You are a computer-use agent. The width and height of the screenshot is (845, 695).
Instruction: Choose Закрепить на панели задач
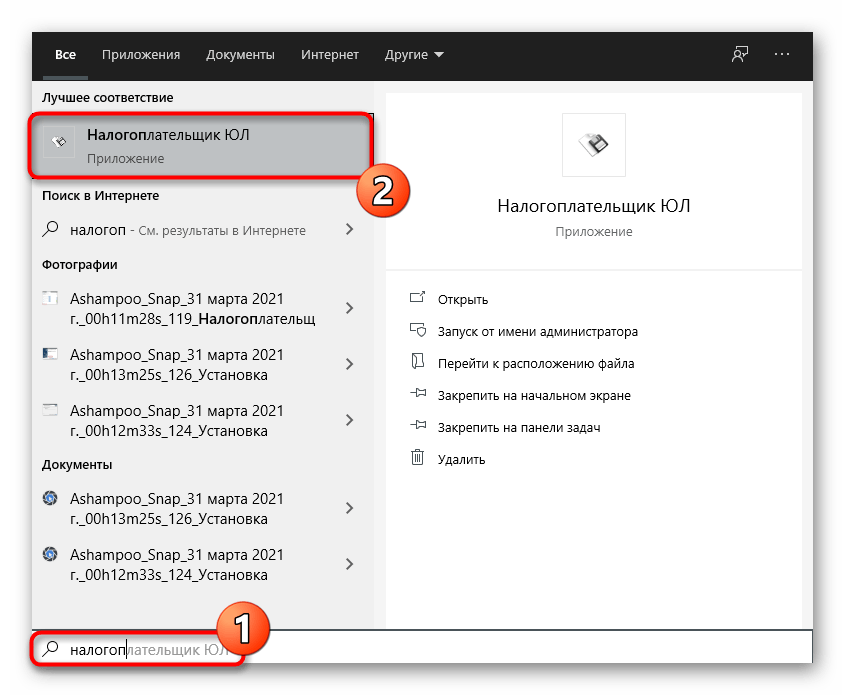pos(518,427)
